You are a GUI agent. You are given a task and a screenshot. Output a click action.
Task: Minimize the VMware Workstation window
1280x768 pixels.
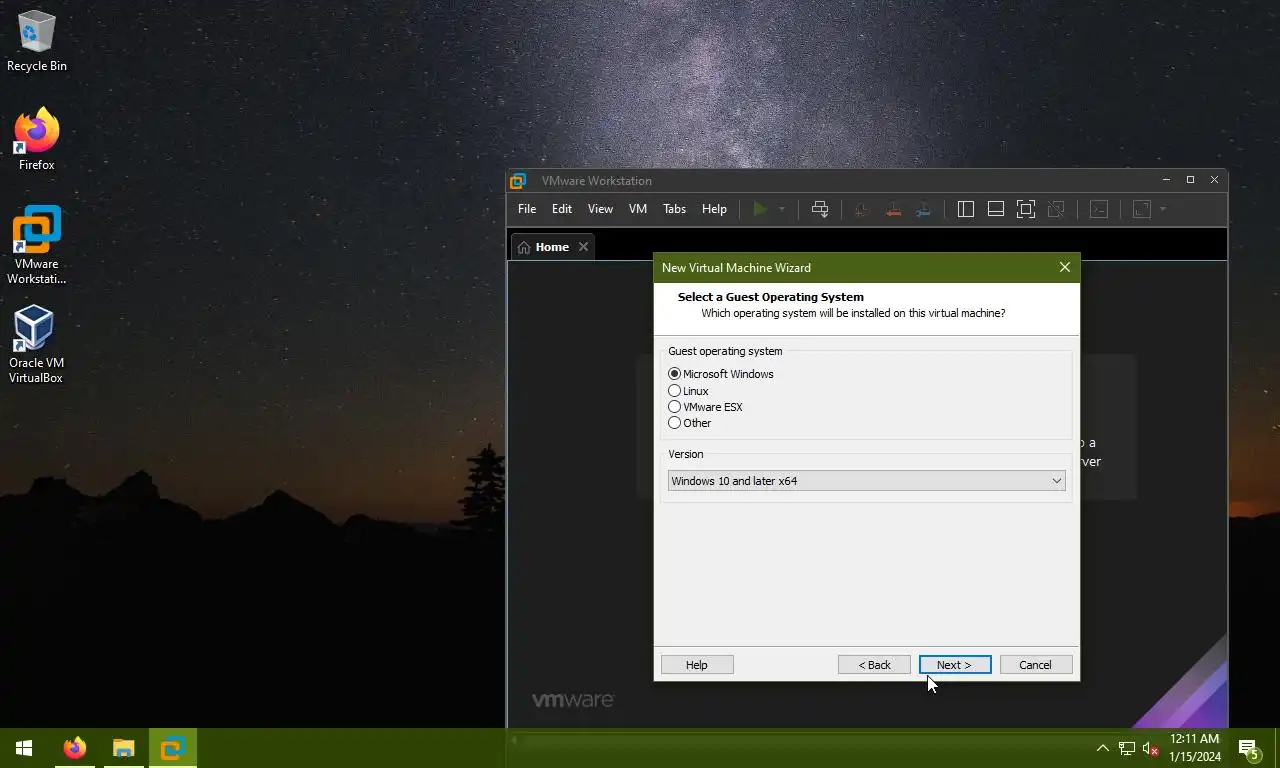[x=1166, y=180]
